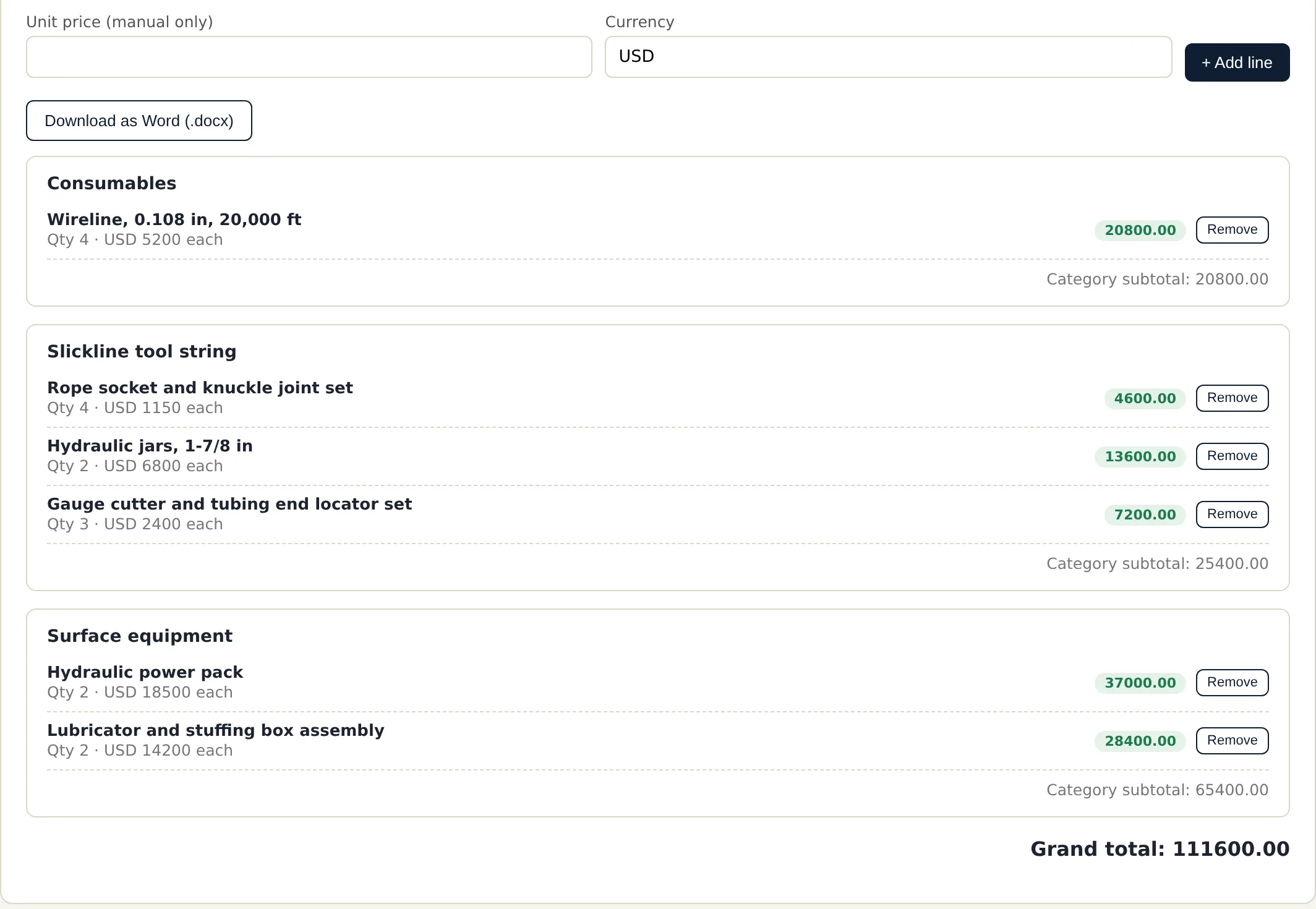Click the Currency label

tap(639, 22)
